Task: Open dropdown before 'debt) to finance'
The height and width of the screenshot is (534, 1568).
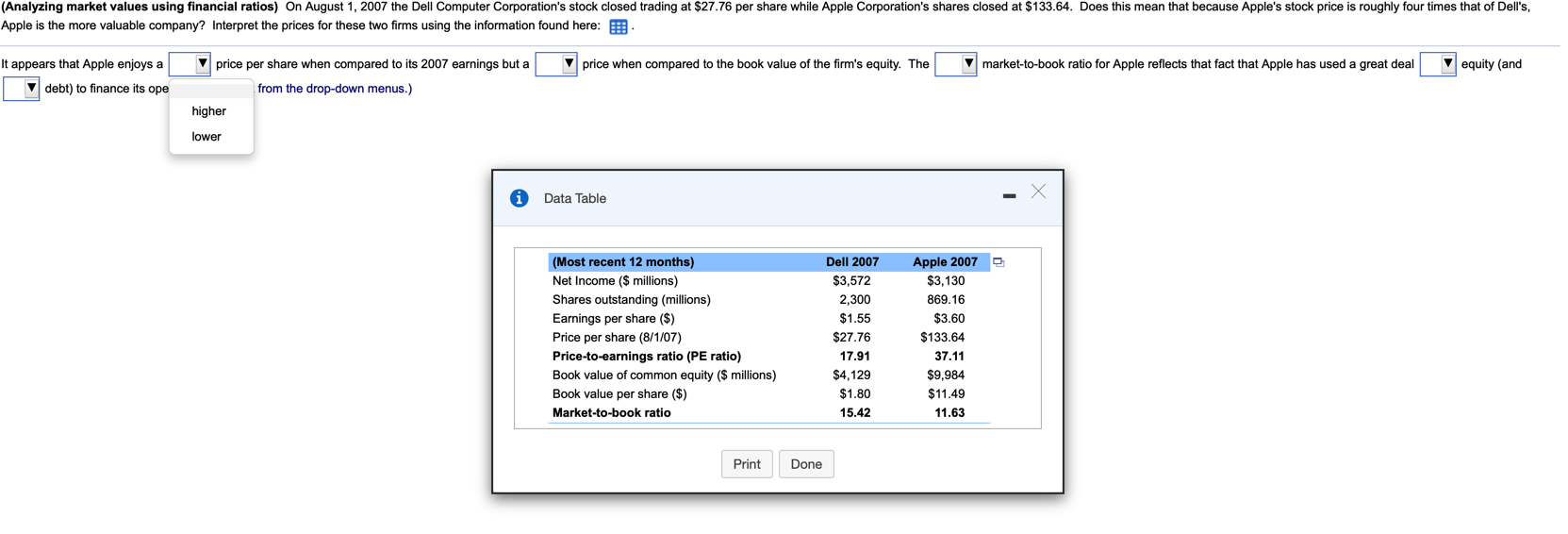Action: coord(22,89)
